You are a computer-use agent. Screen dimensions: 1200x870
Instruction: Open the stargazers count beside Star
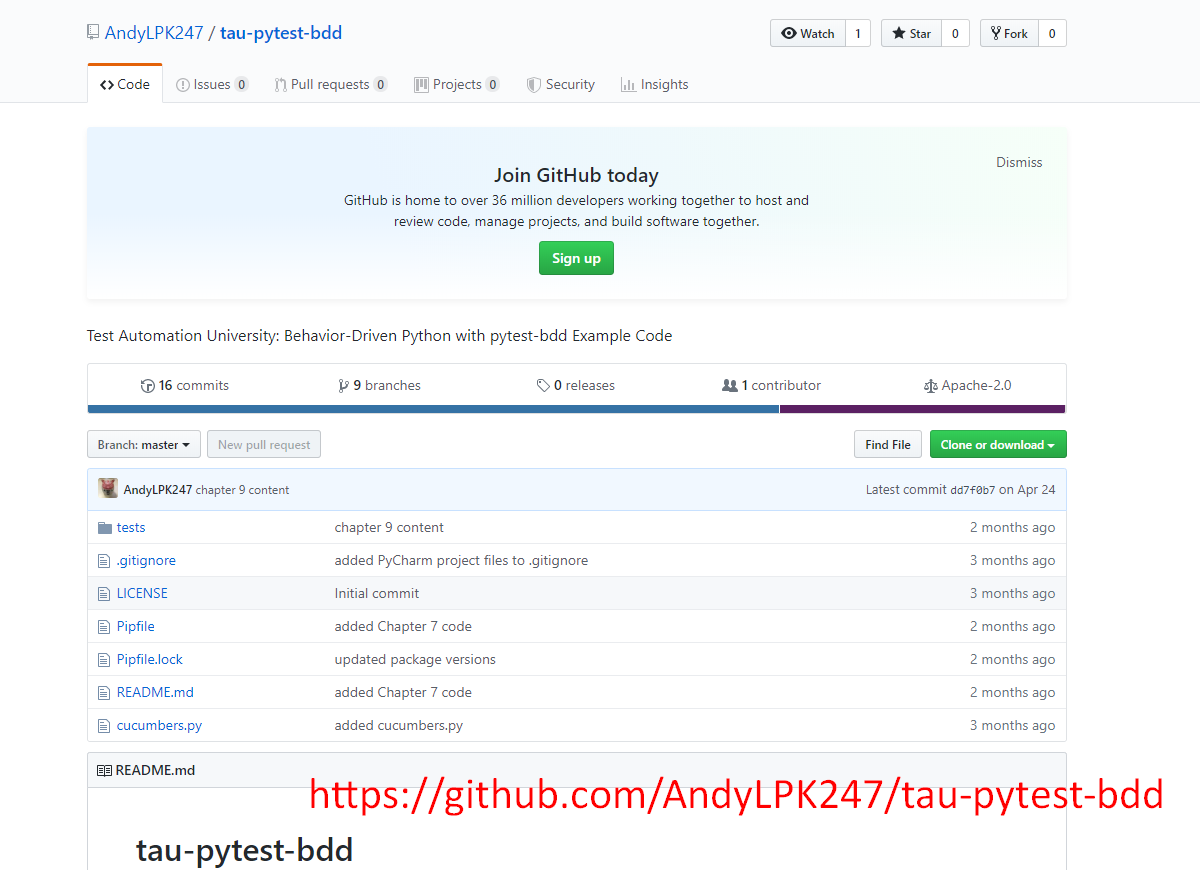[x=955, y=33]
